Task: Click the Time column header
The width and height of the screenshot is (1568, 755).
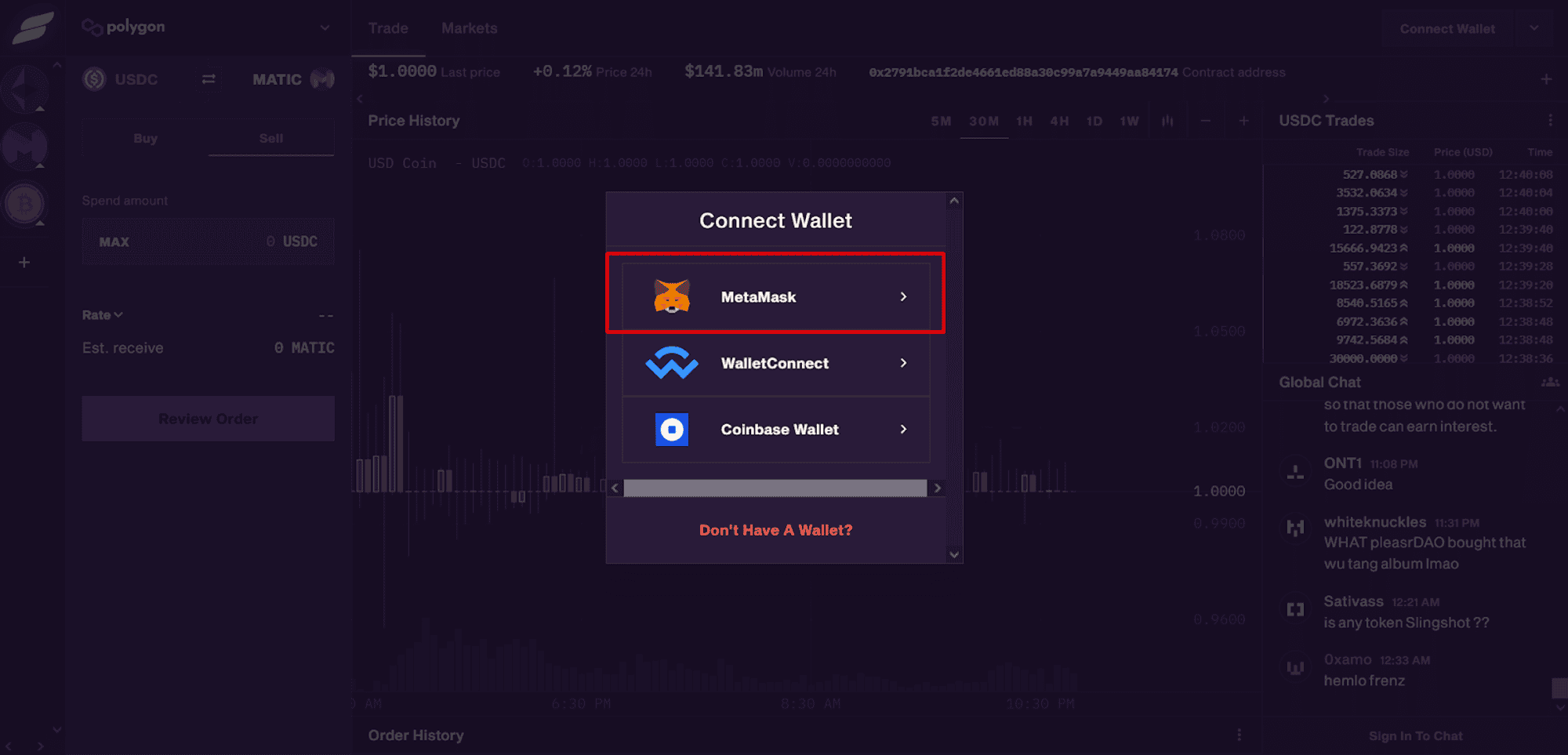Action: 1539,152
